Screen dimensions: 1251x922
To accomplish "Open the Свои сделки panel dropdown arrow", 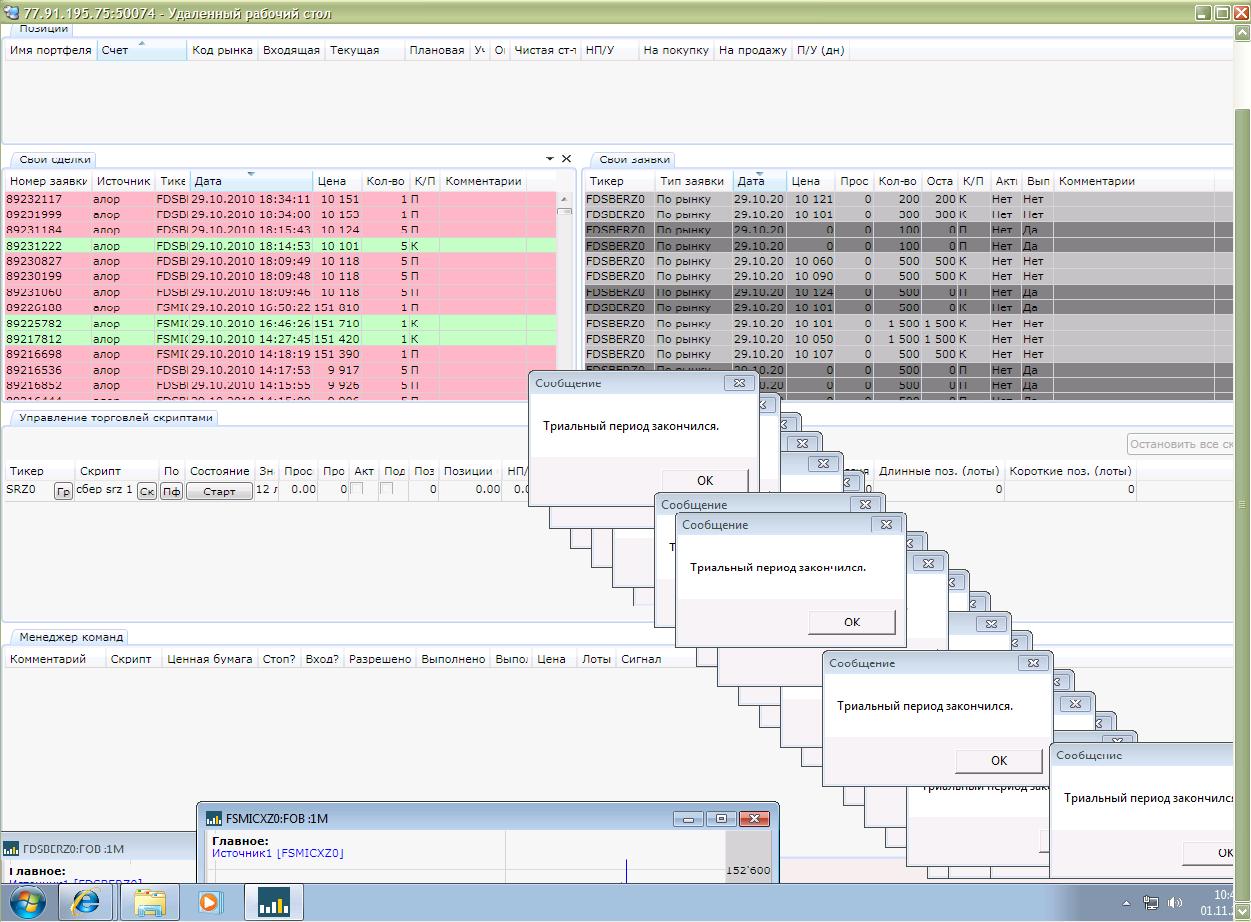I will [549, 159].
